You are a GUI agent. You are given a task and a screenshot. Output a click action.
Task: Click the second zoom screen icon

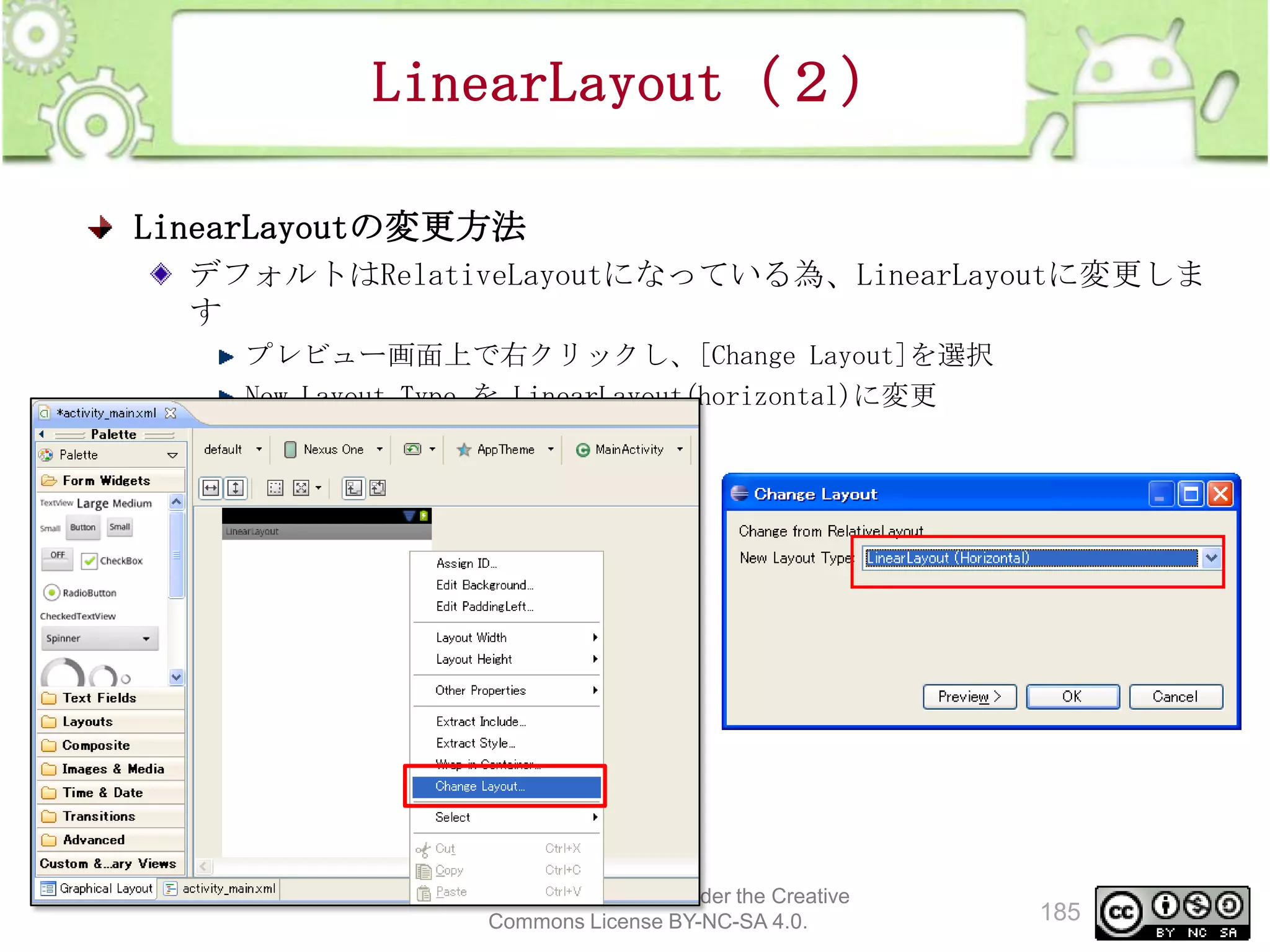click(x=378, y=488)
